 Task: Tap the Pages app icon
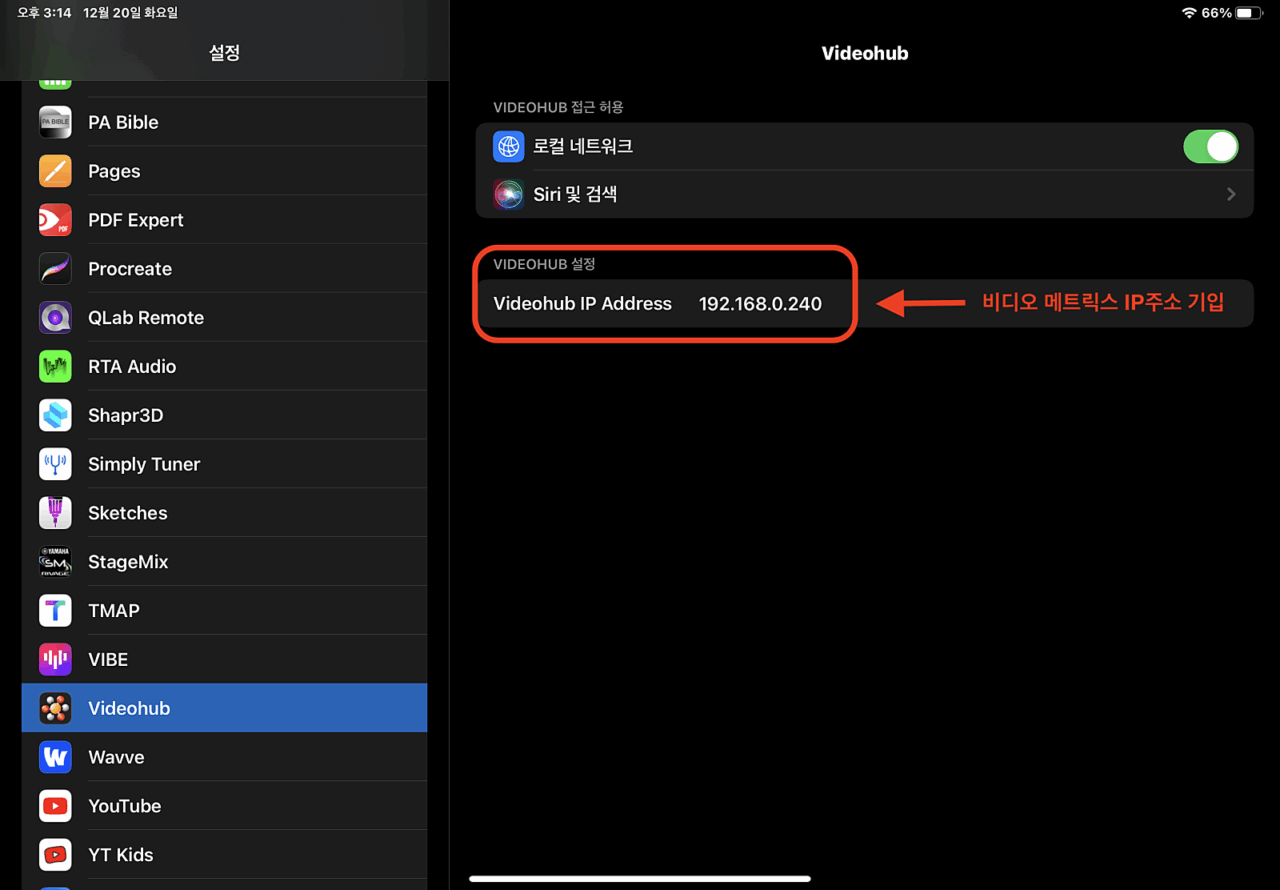point(55,171)
